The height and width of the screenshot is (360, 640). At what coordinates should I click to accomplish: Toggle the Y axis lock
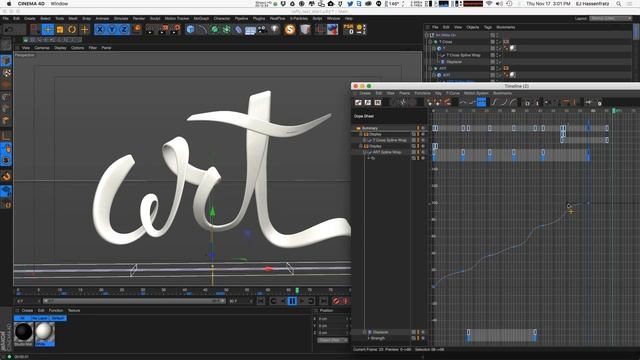(x=112, y=29)
